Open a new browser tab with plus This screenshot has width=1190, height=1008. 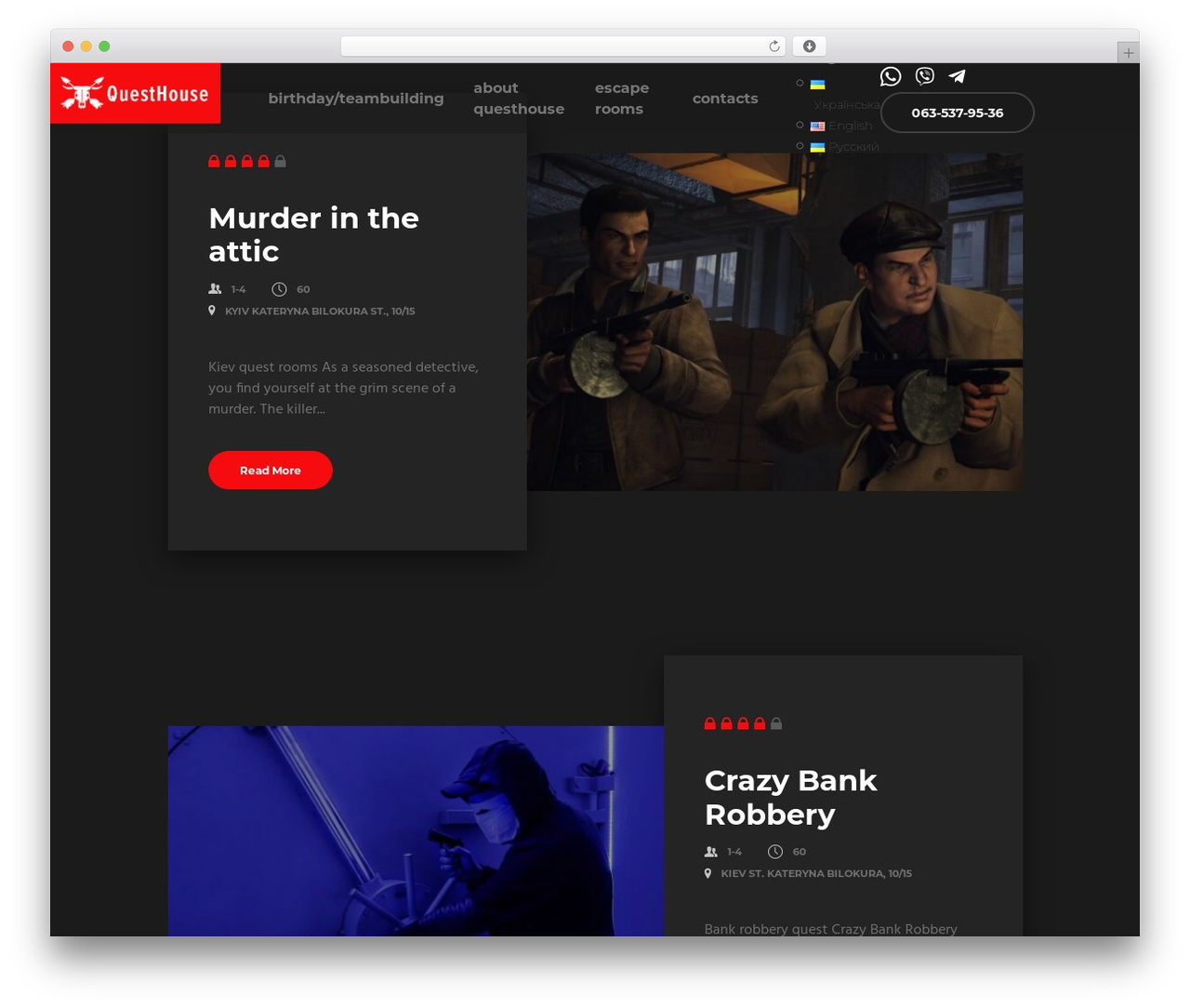[1128, 53]
